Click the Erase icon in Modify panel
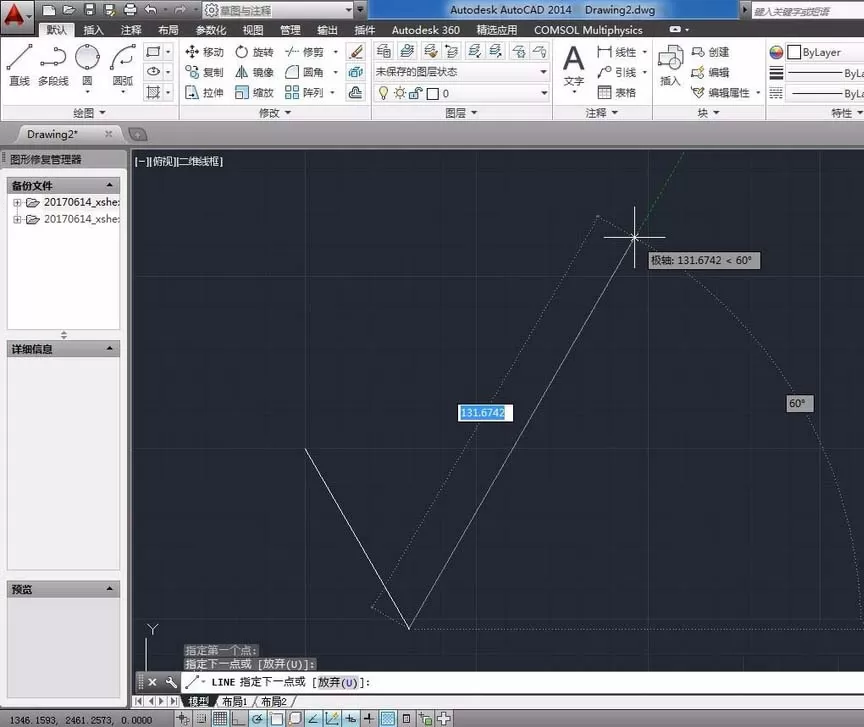This screenshot has width=864, height=727. (x=356, y=52)
